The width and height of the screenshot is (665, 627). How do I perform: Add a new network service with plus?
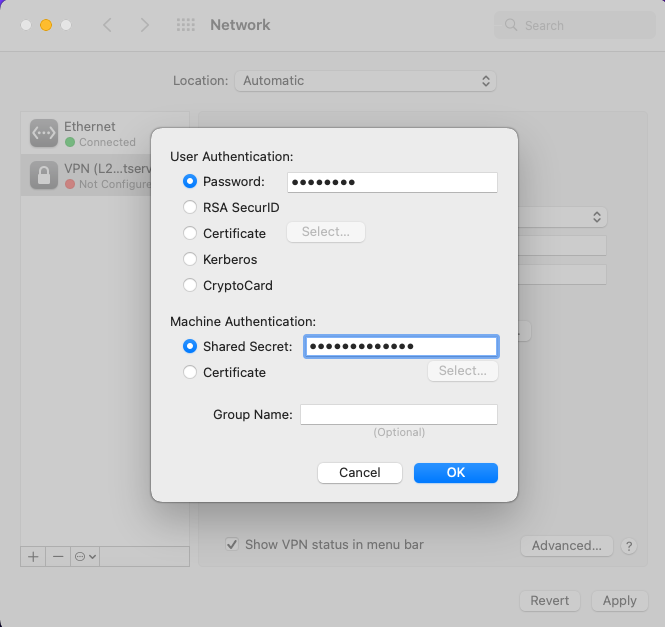(x=33, y=556)
